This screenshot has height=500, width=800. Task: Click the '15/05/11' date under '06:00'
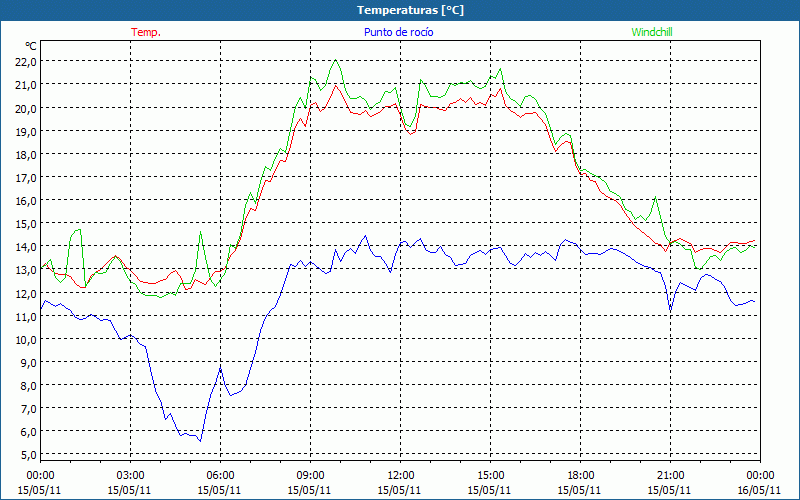[x=219, y=490]
